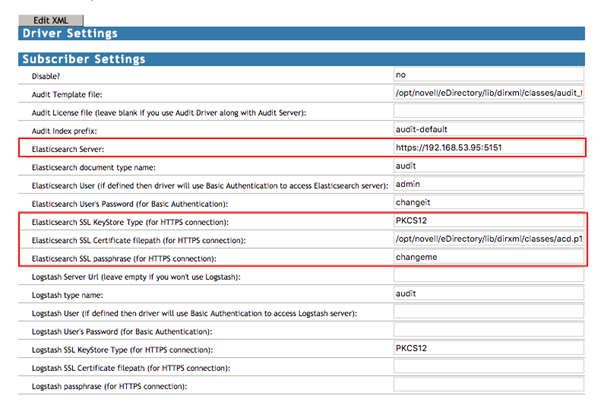
Task: Click the Disable? field showing no
Action: (x=488, y=75)
